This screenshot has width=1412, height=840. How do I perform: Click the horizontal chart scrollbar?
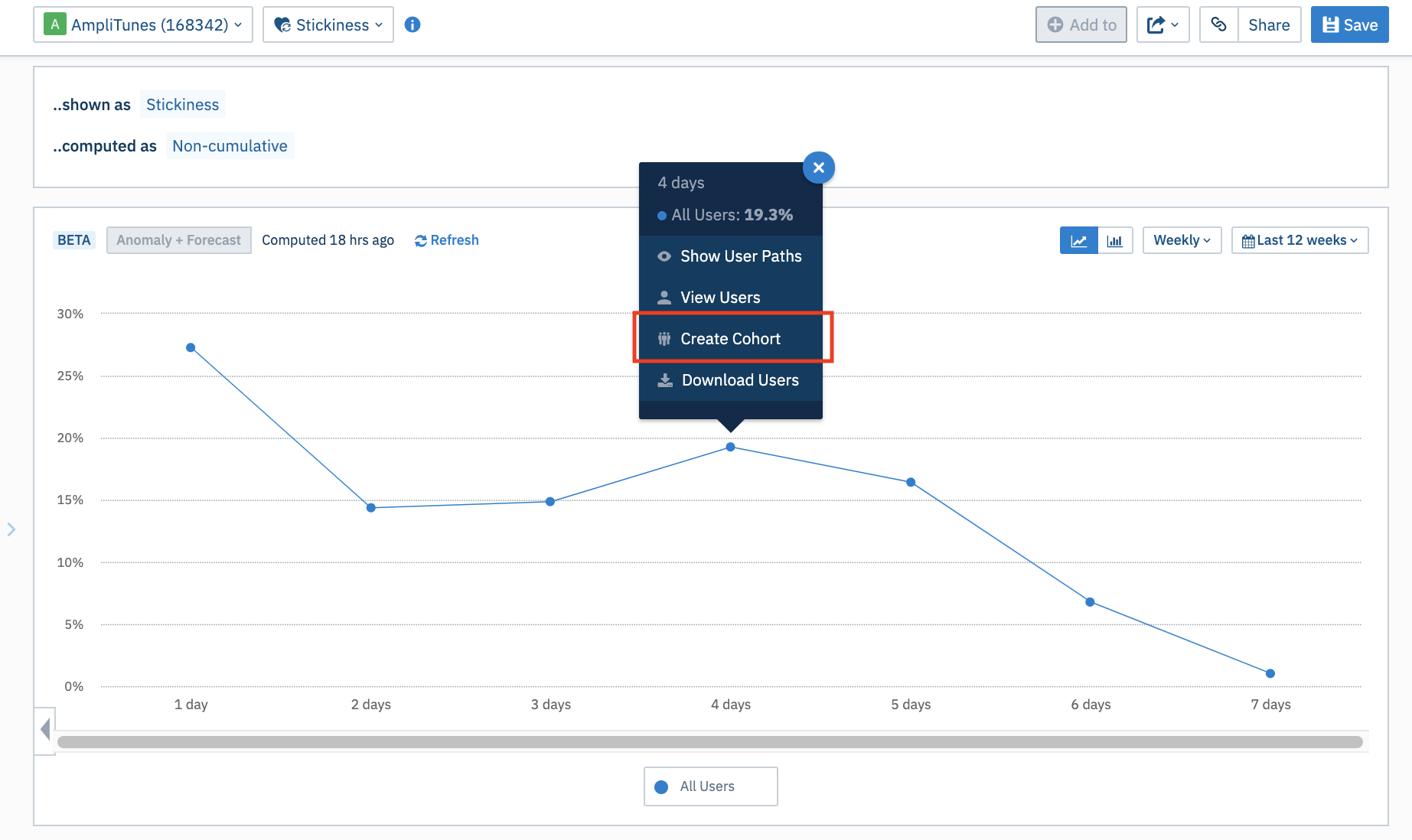709,742
